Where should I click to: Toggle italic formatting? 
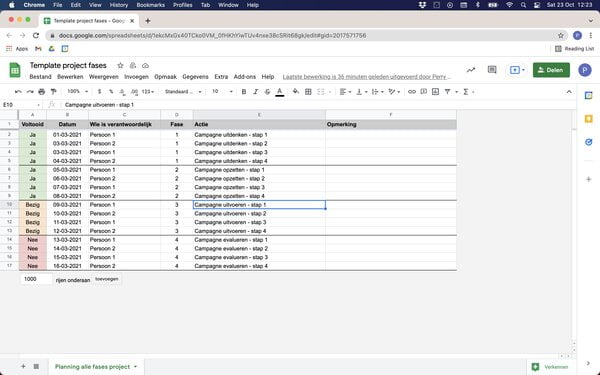click(x=256, y=92)
